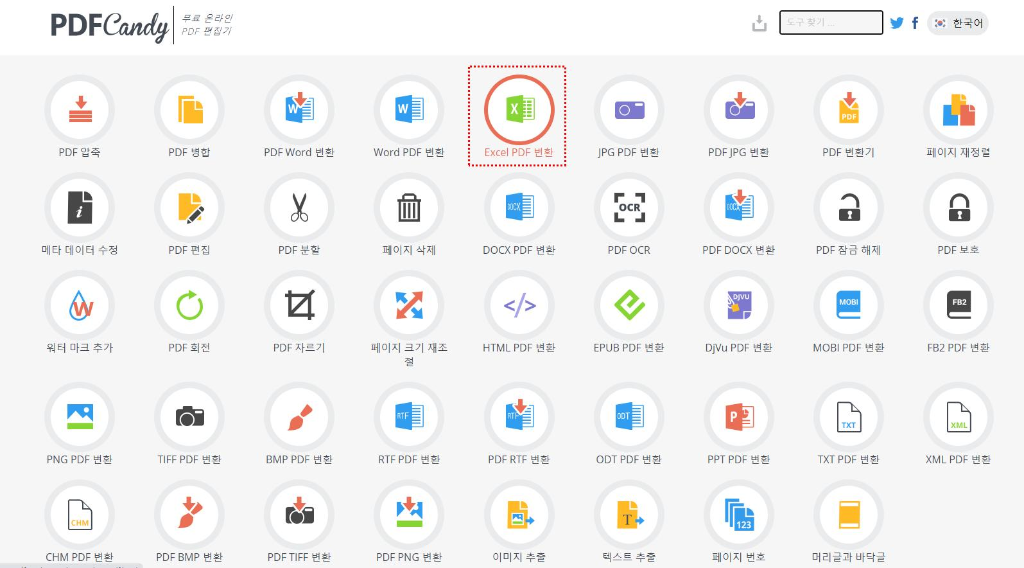The height and width of the screenshot is (568, 1024).
Task: Click the 'PDF 편집' text label
Action: (189, 250)
